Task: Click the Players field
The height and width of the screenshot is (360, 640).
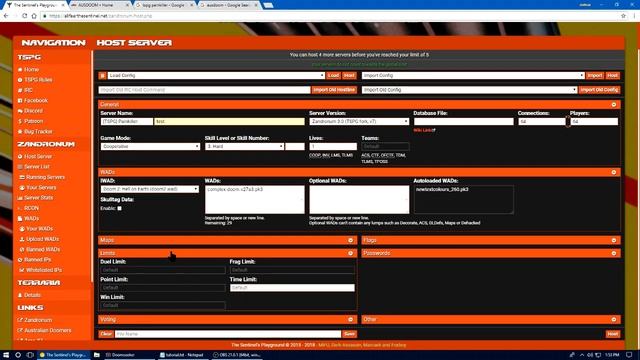Action: pyautogui.click(x=594, y=122)
